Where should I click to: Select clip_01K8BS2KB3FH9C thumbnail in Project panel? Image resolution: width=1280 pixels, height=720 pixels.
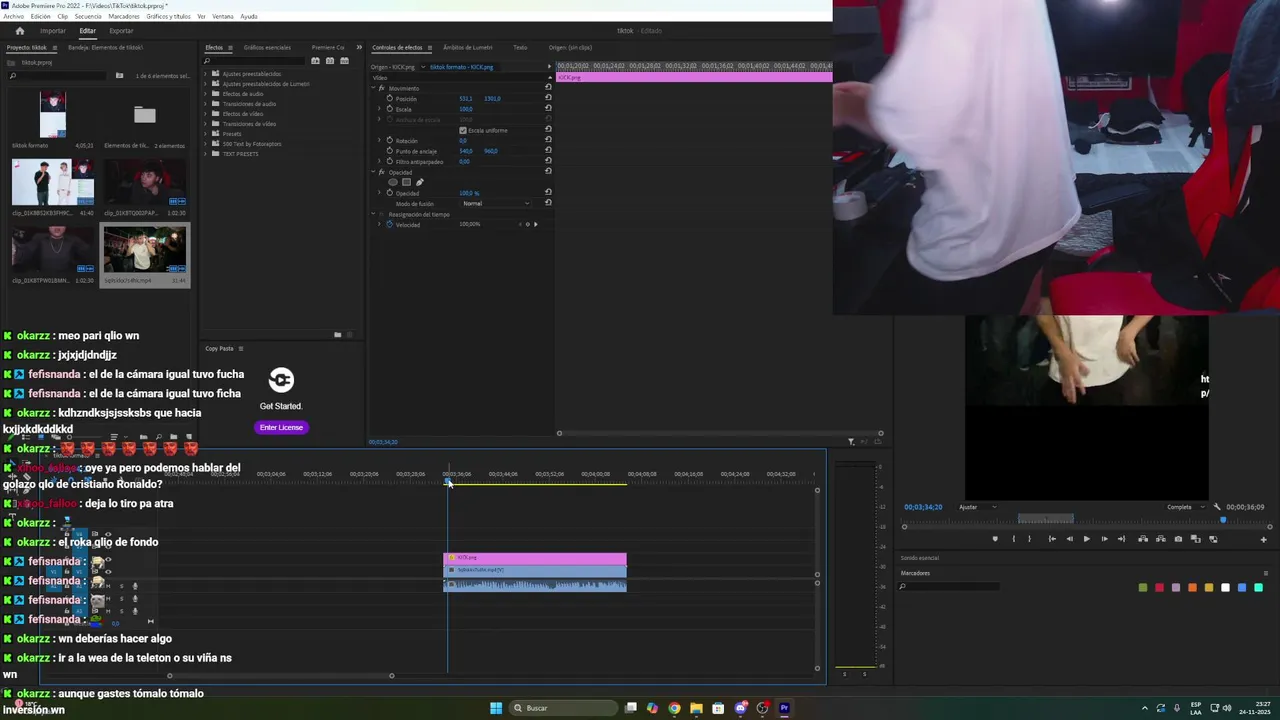click(53, 183)
